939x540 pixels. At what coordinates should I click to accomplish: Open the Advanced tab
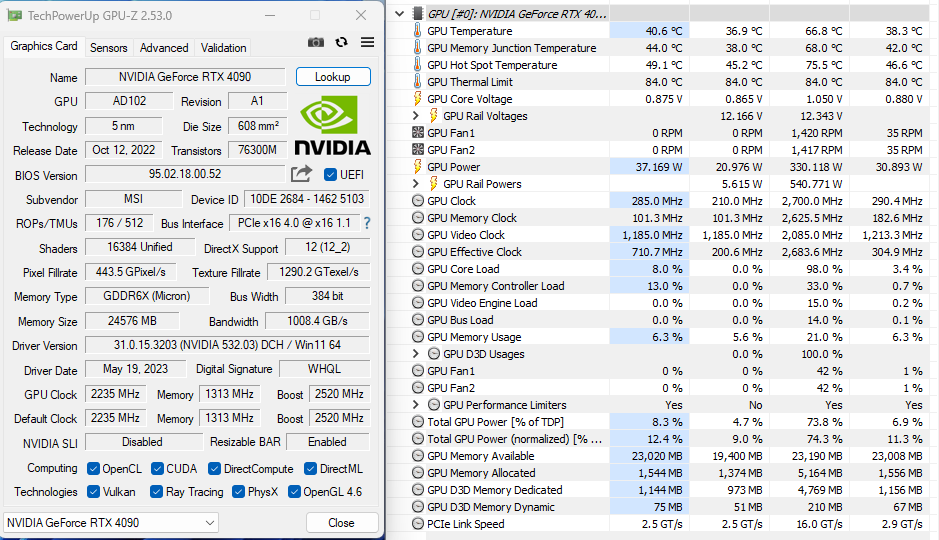pyautogui.click(x=164, y=48)
